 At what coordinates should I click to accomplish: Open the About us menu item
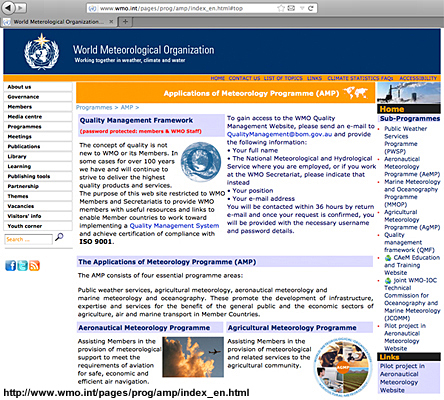click(38, 87)
